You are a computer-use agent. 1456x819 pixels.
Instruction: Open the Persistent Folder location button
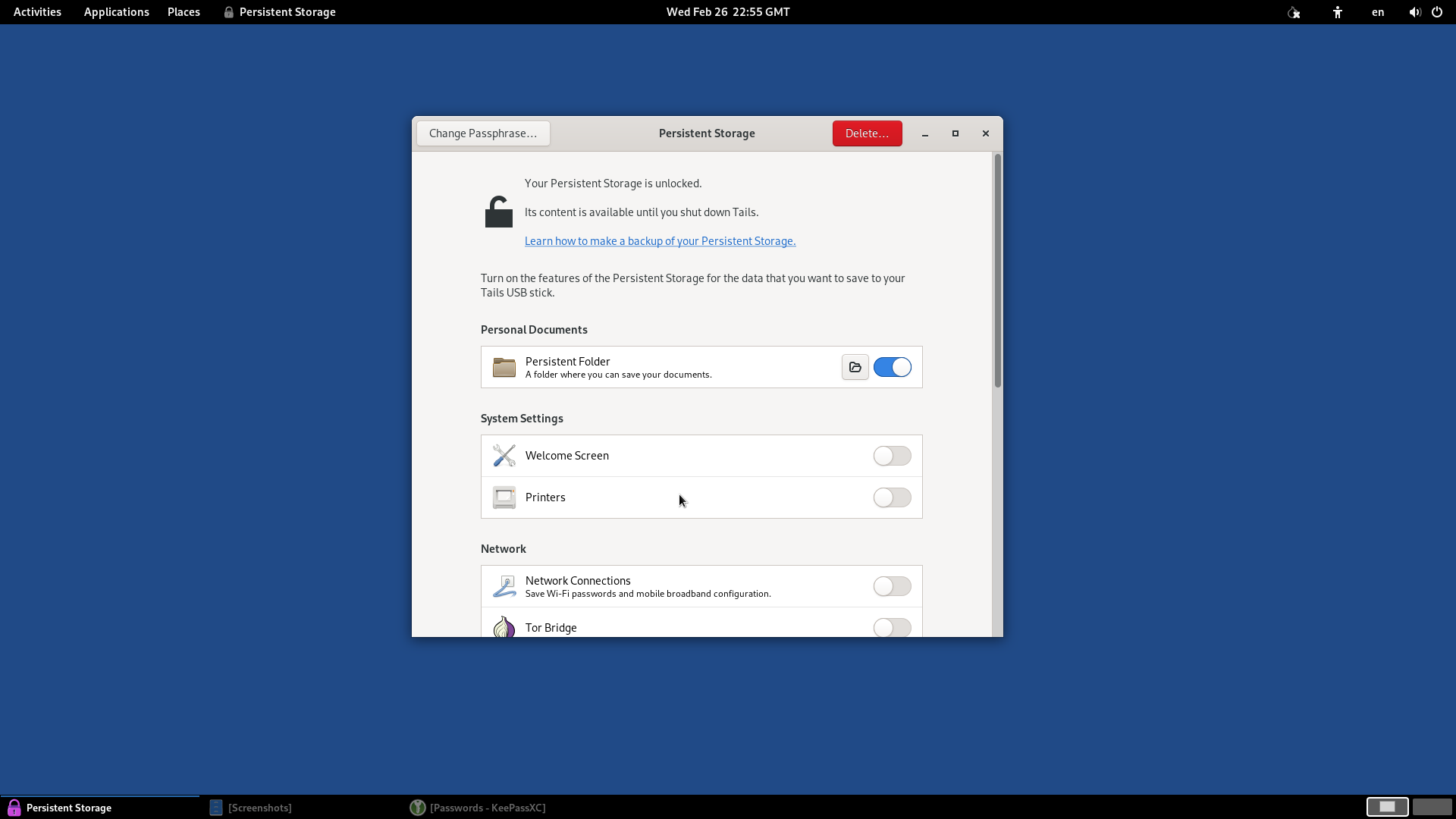pyautogui.click(x=855, y=367)
